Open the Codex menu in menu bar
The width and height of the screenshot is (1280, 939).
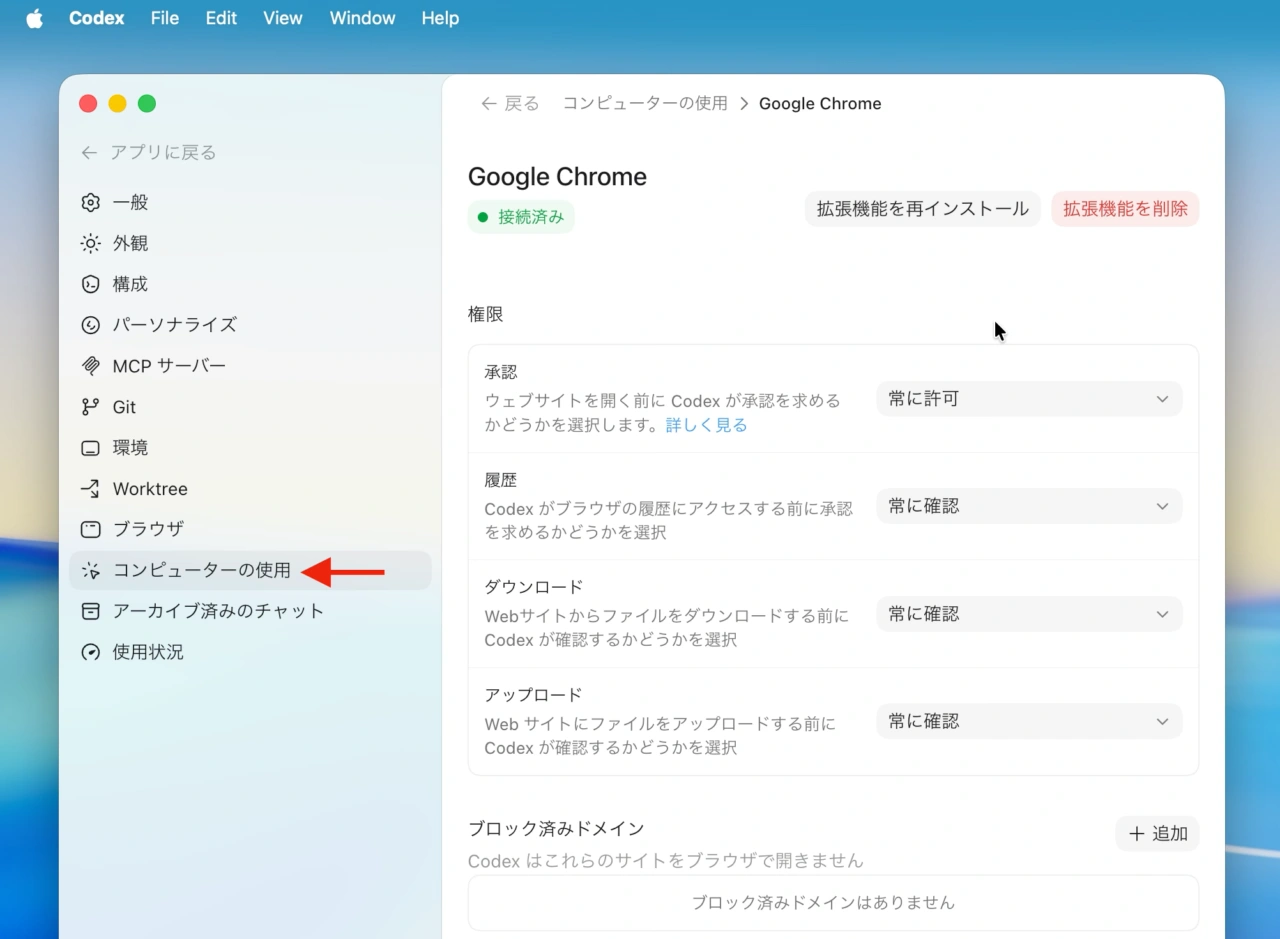96,18
